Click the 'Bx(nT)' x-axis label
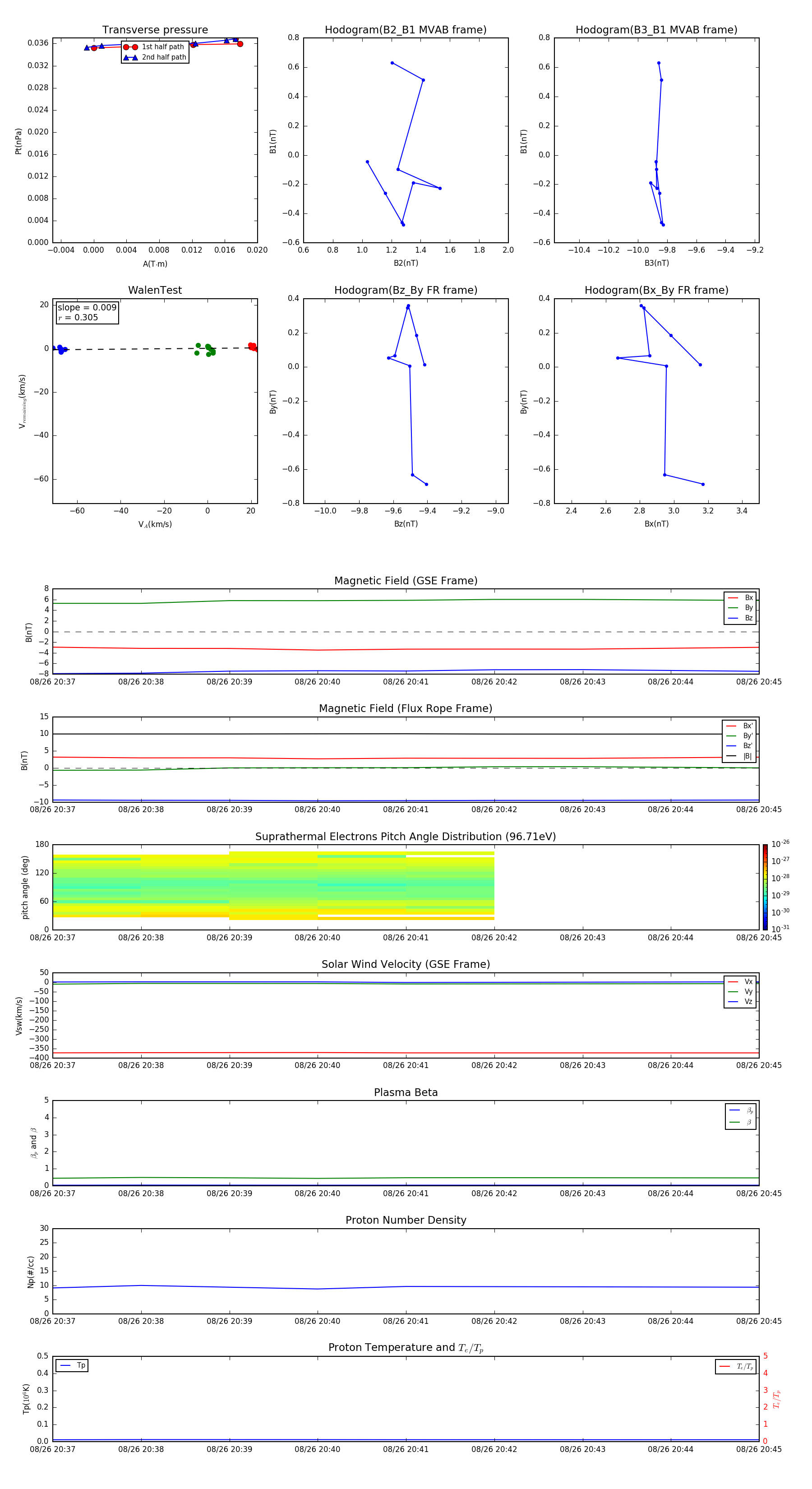The height and width of the screenshot is (1489, 812). 656,524
